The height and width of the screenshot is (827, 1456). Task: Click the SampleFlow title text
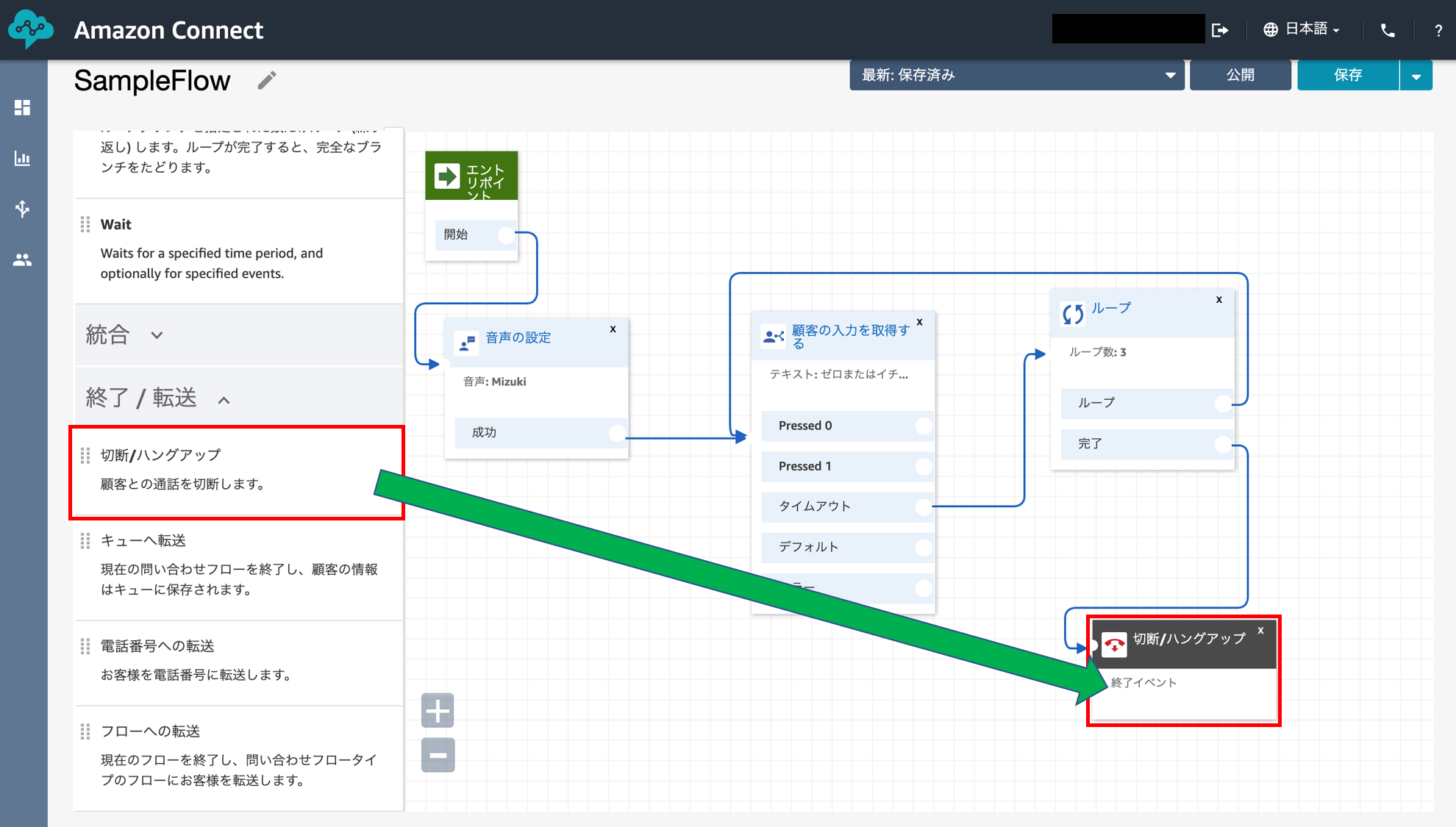(152, 80)
